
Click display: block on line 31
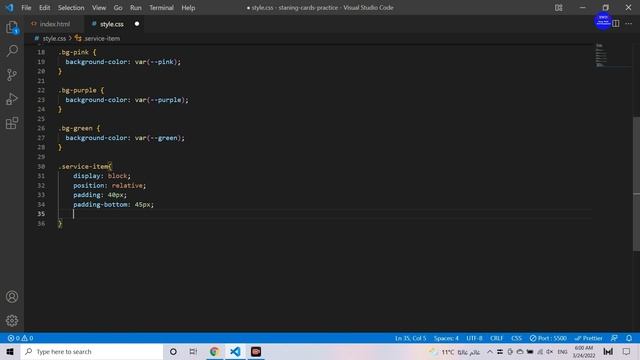pos(102,176)
